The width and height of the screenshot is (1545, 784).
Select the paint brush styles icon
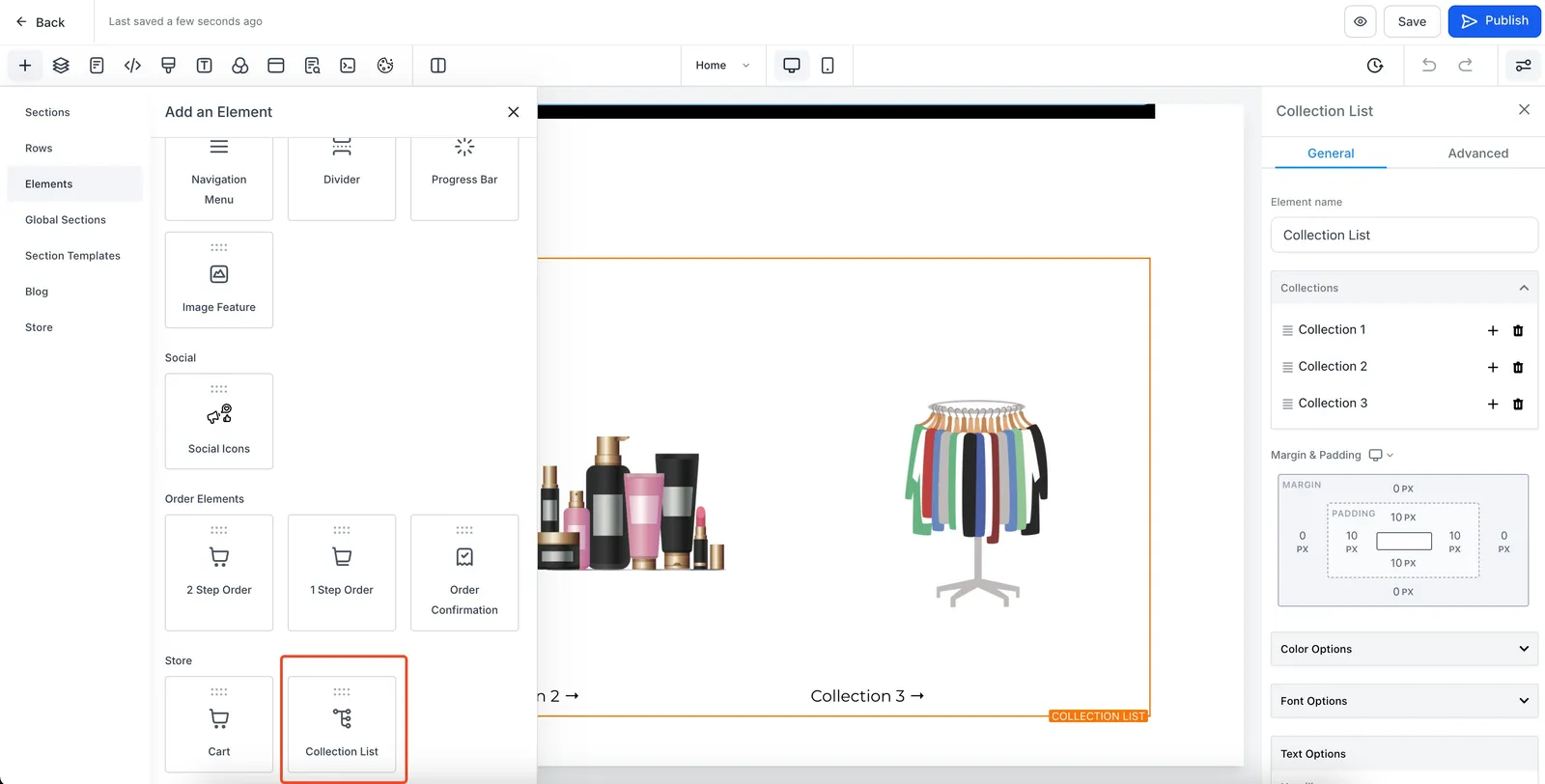(x=168, y=66)
